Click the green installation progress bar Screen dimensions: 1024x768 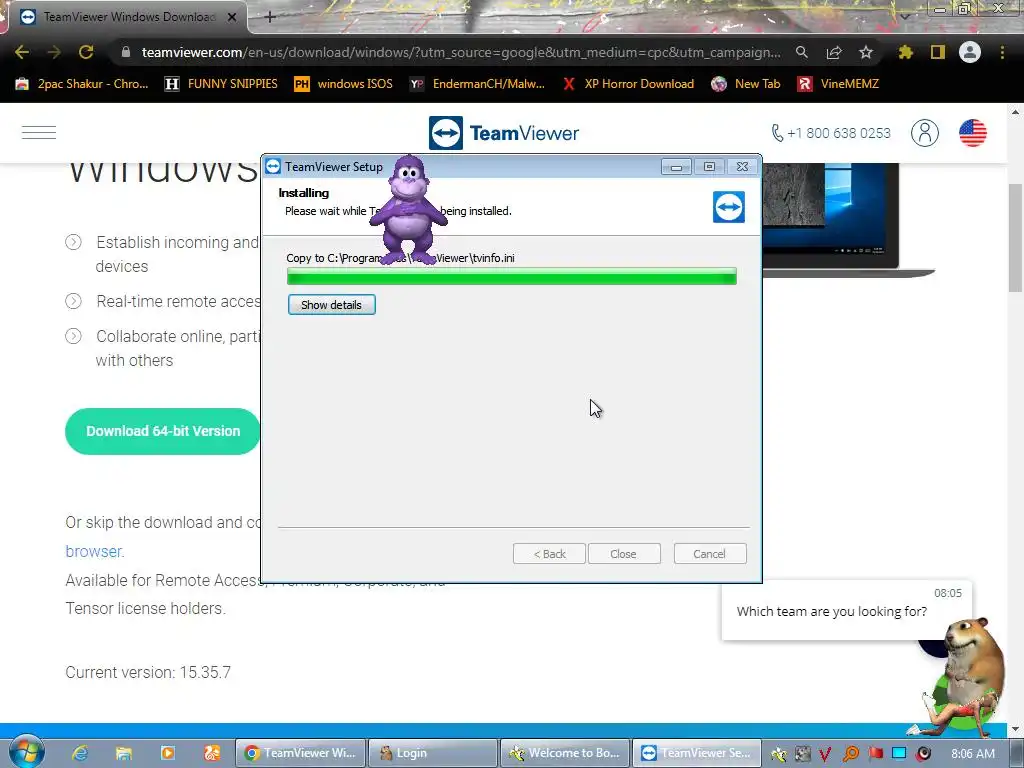pyautogui.click(x=512, y=276)
